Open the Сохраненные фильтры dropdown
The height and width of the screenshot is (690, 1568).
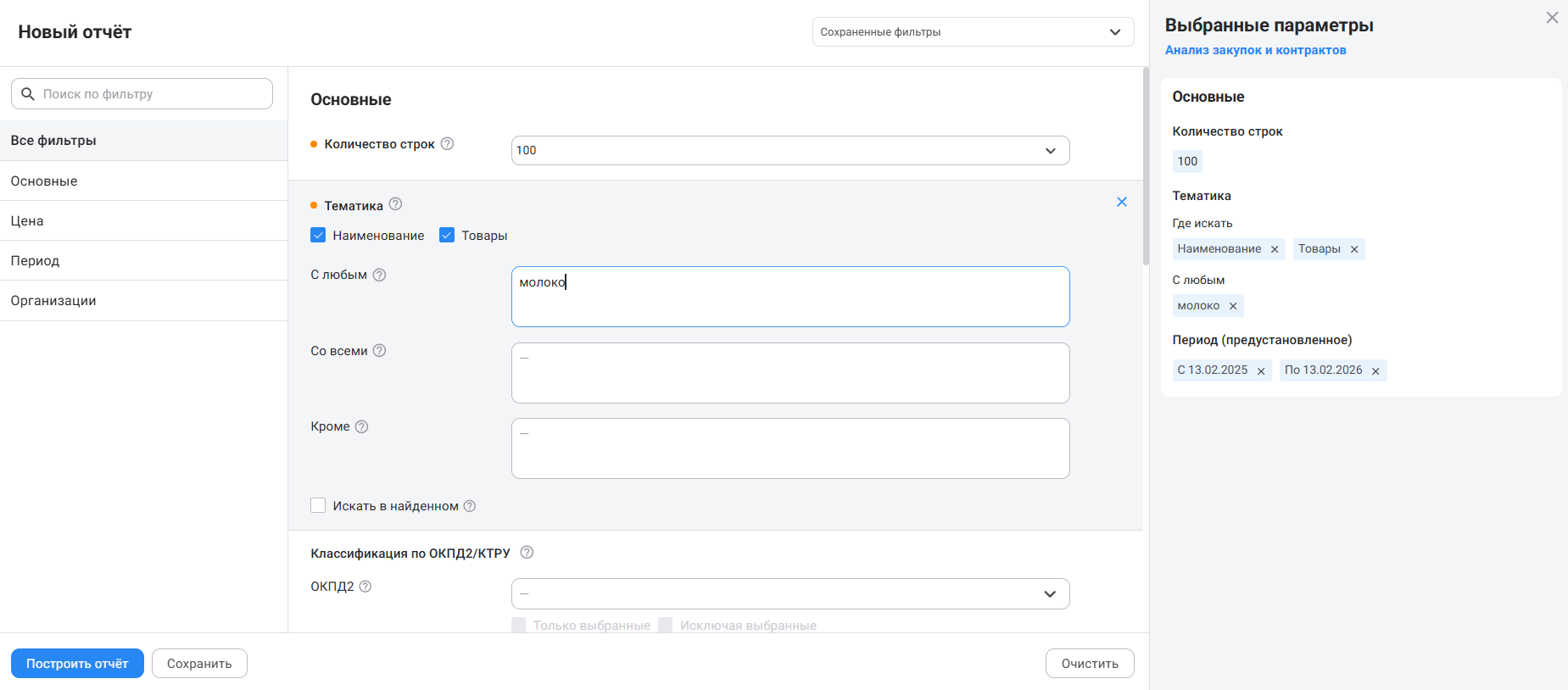coord(972,32)
